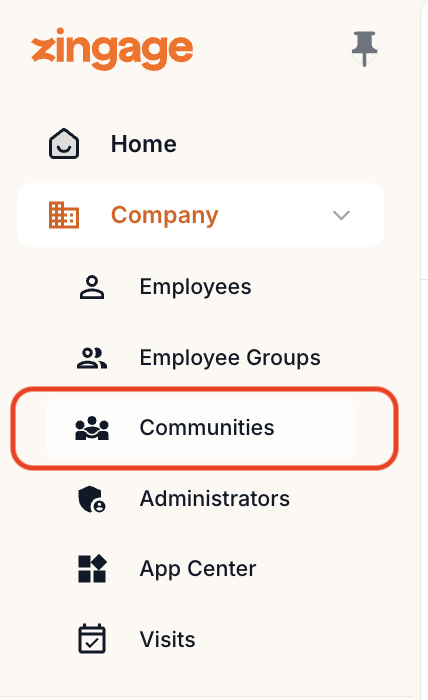
Task: Click the highlighted Communities row background
Action: click(x=201, y=428)
